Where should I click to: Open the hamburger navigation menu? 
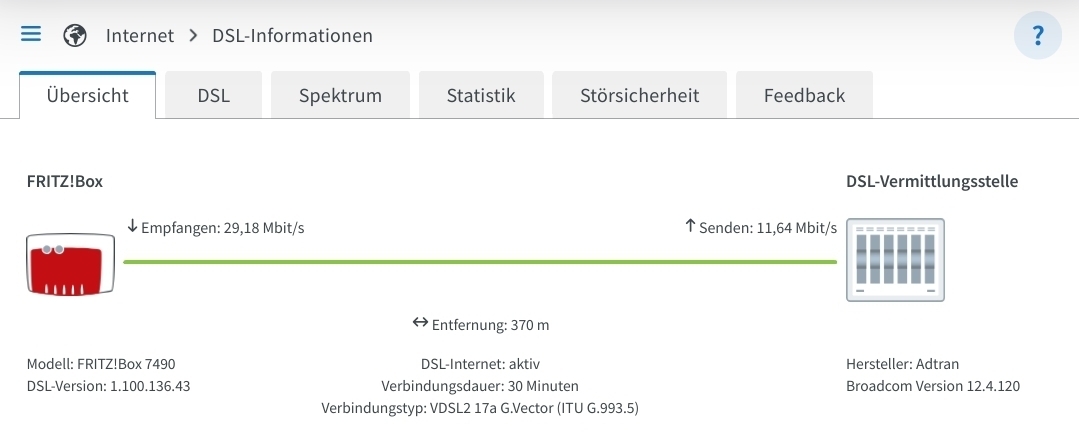pos(31,34)
